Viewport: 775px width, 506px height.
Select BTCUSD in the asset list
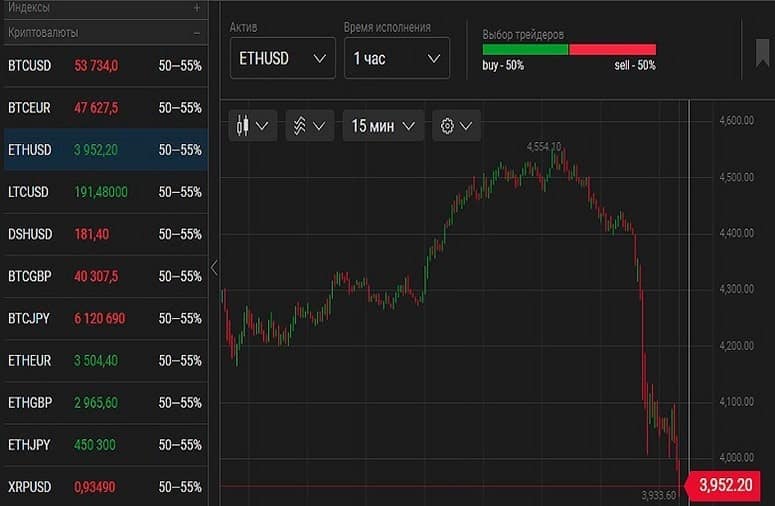coord(104,66)
